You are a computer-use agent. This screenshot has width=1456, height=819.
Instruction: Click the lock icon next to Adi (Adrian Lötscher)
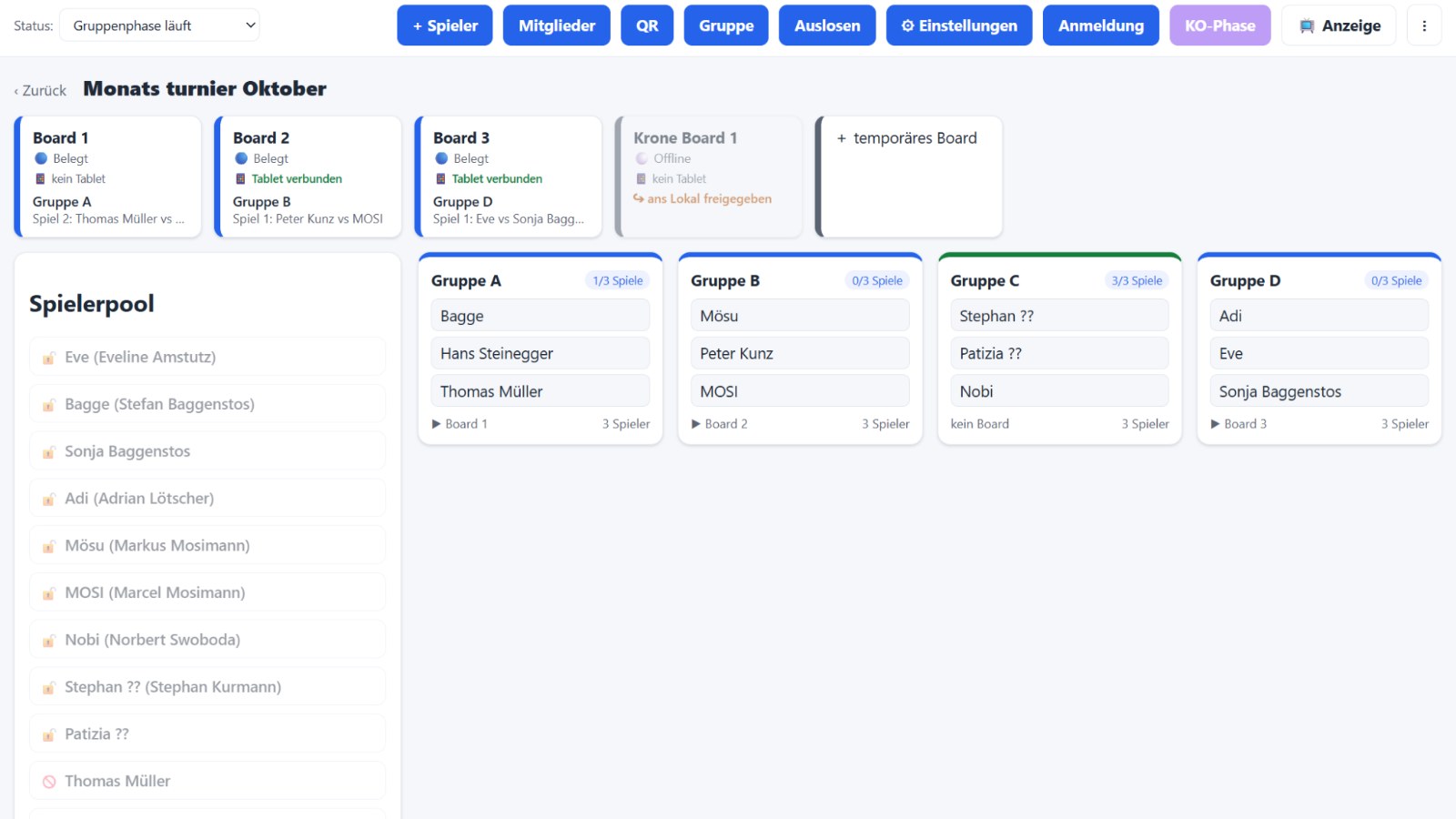pyautogui.click(x=49, y=499)
